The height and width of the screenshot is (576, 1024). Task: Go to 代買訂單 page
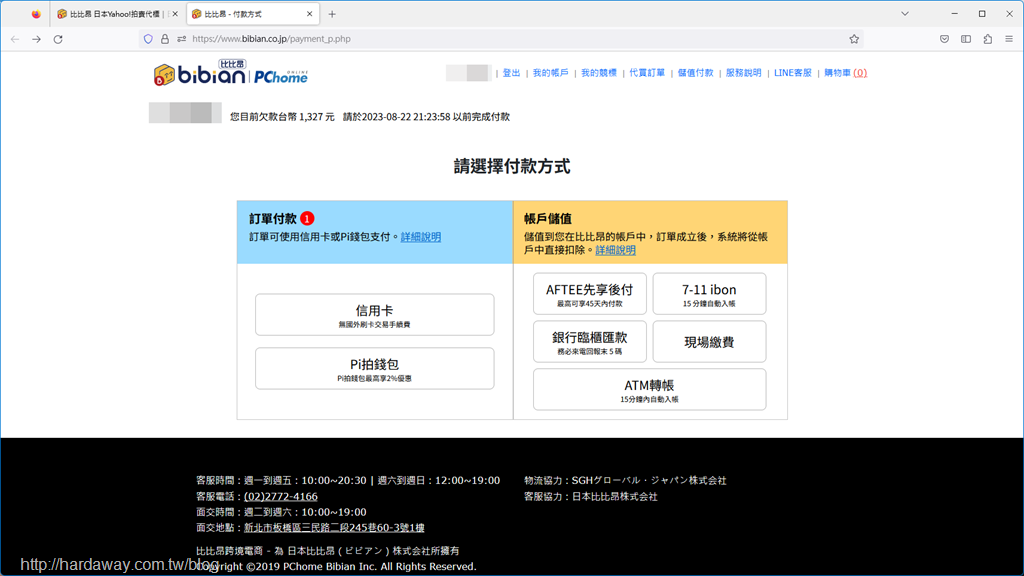coord(647,73)
